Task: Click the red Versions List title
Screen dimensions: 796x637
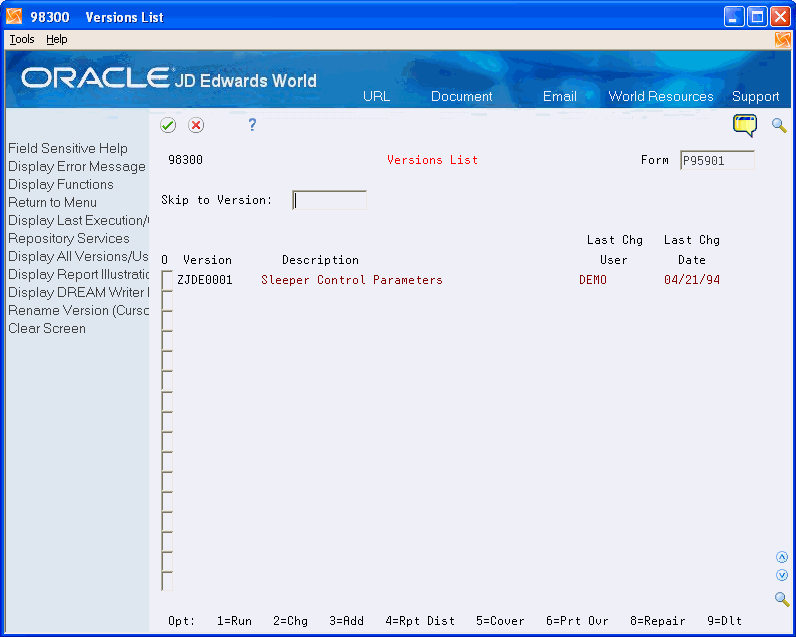Action: 432,160
